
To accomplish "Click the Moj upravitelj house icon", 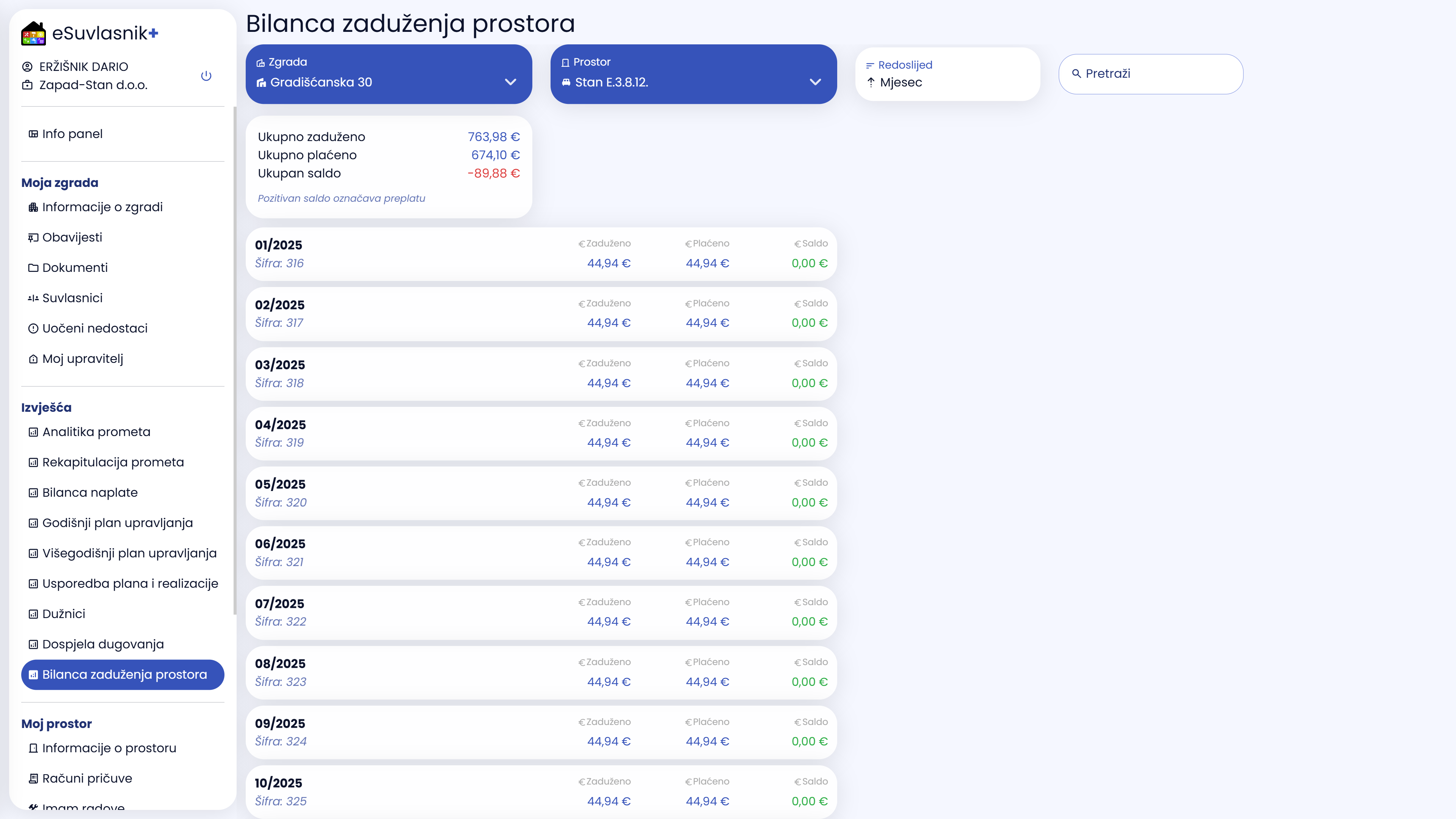I will [33, 359].
